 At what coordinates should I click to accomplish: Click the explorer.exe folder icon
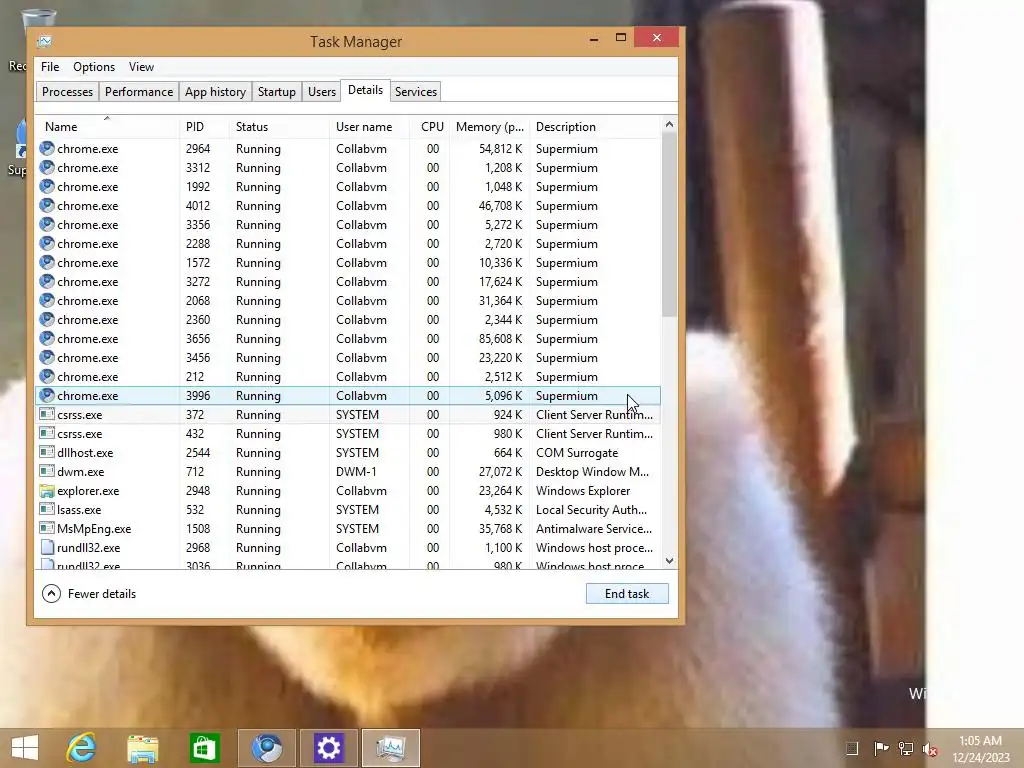(x=47, y=490)
